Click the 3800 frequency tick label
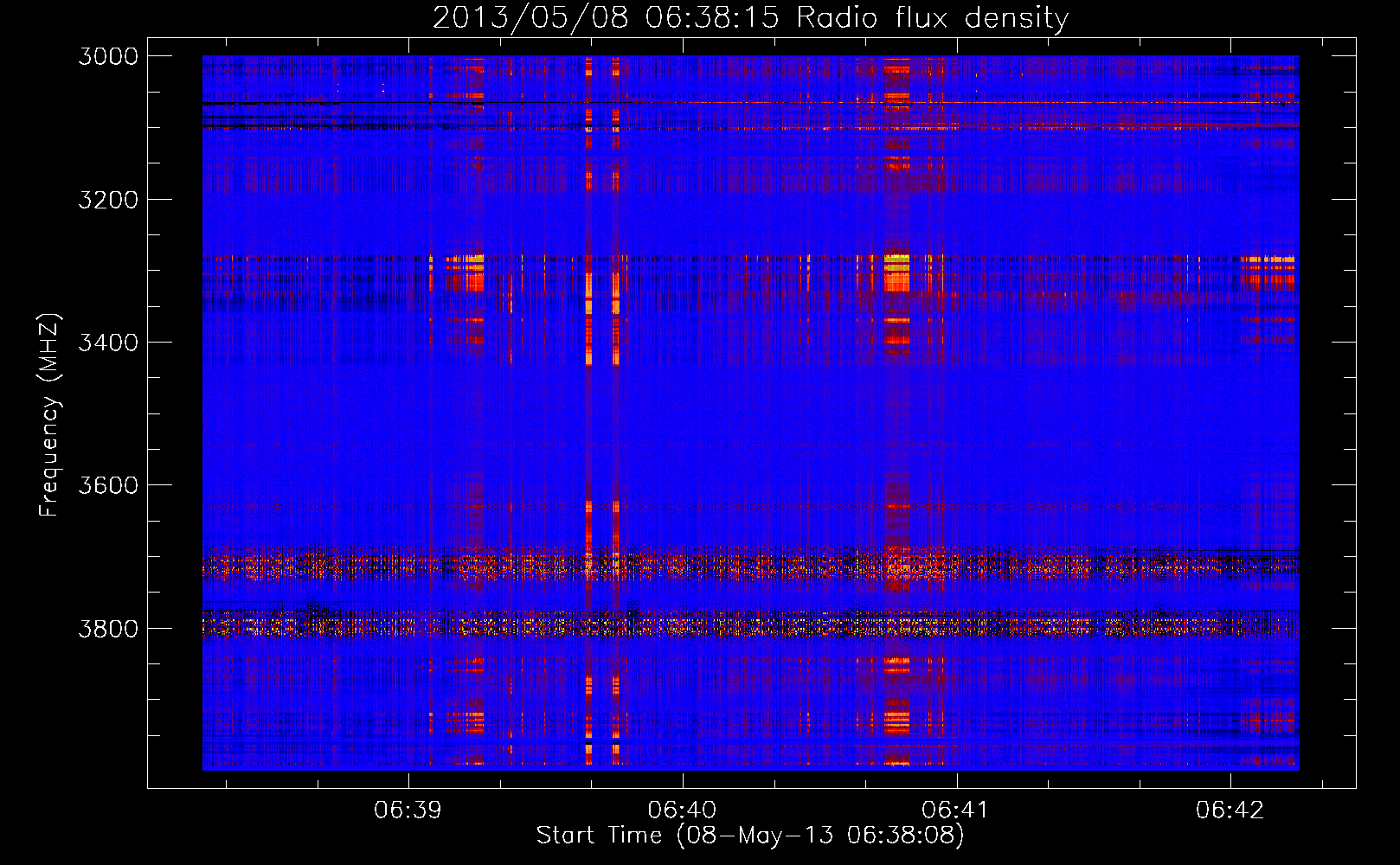The width and height of the screenshot is (1400, 865). point(108,628)
